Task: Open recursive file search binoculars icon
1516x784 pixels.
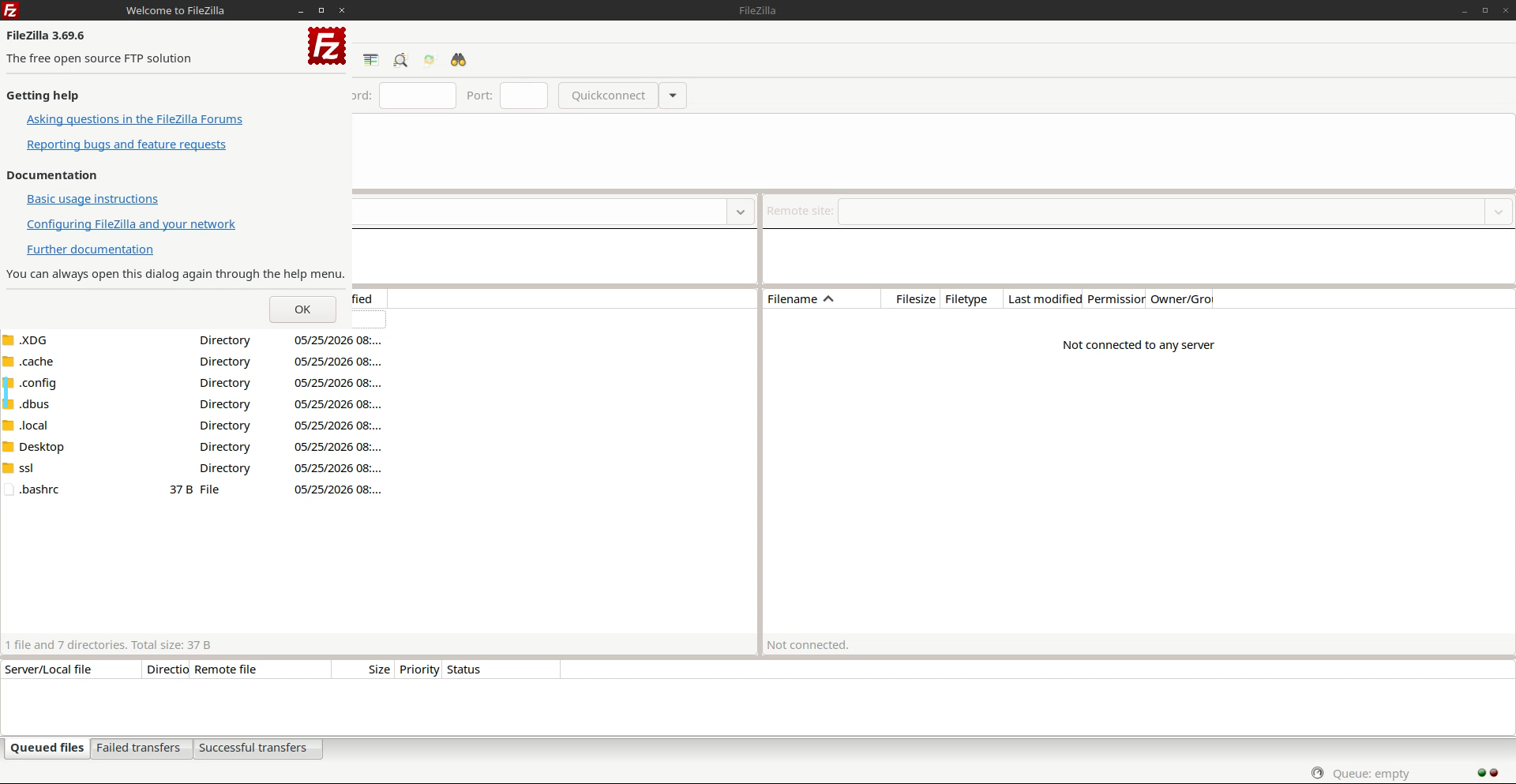Action: pyautogui.click(x=458, y=60)
